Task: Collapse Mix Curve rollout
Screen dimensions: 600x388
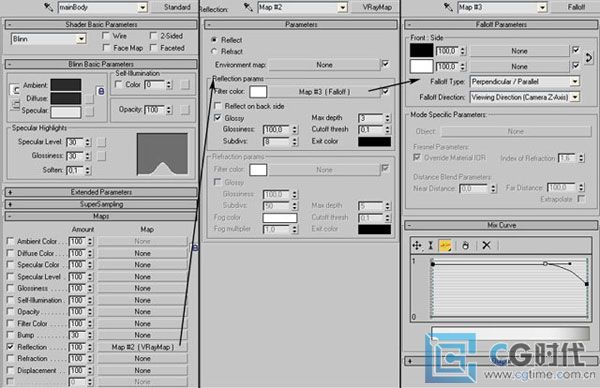Action: (x=501, y=225)
